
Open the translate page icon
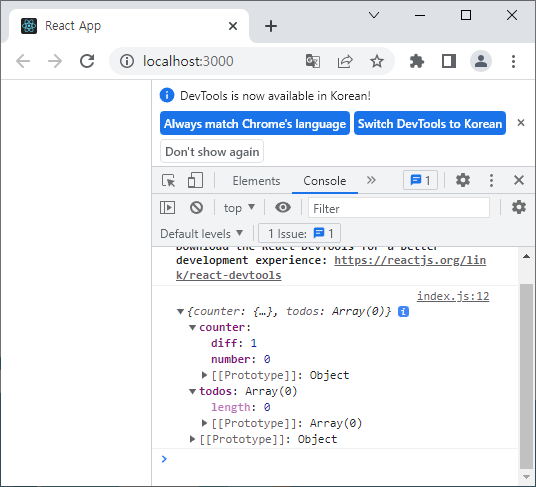click(x=313, y=62)
